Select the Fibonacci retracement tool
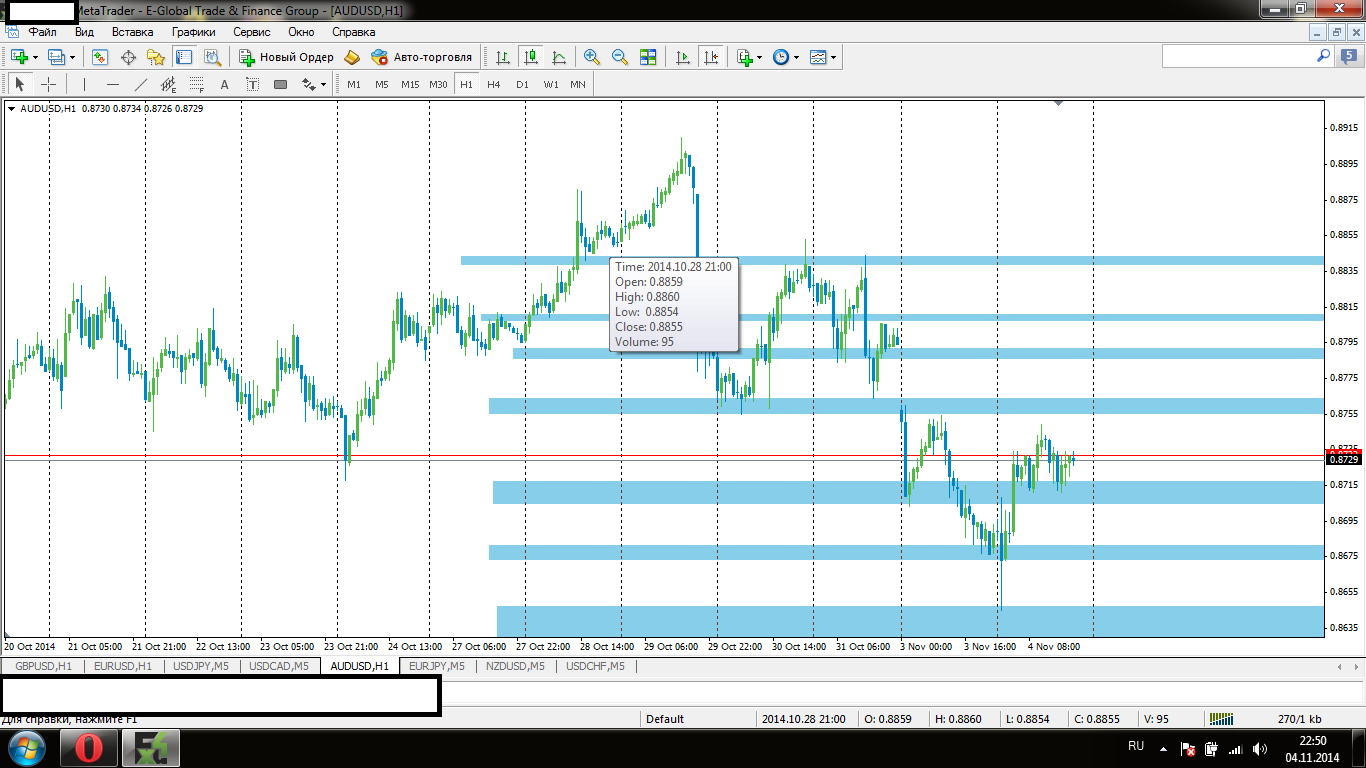Image resolution: width=1366 pixels, height=768 pixels. pos(196,84)
